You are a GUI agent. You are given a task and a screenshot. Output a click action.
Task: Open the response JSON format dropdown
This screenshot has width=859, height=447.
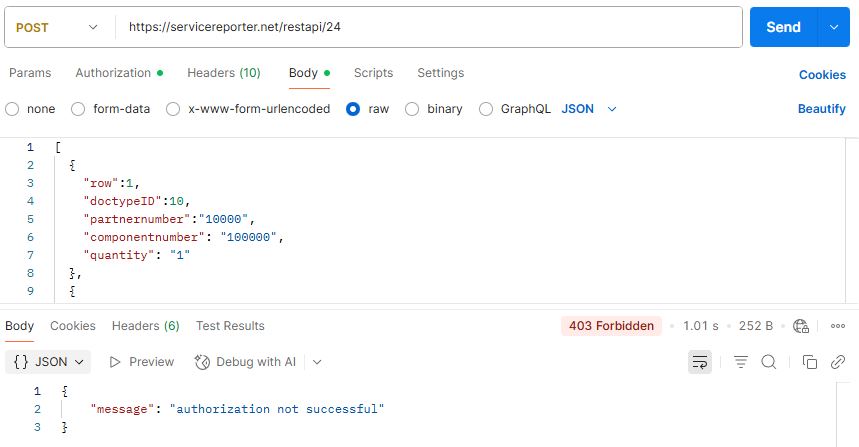(48, 362)
